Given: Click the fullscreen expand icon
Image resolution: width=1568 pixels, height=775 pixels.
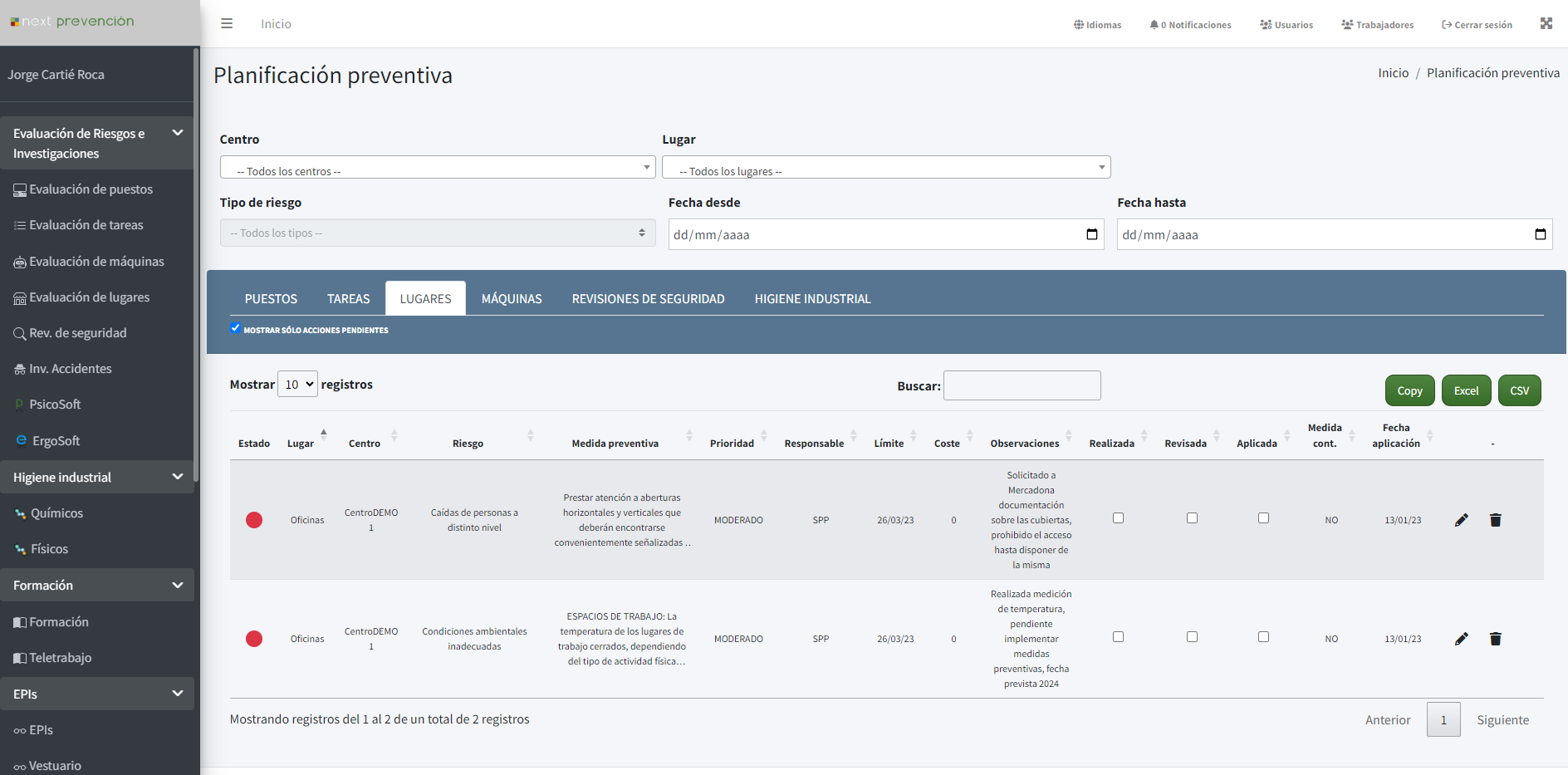Looking at the screenshot, I should coord(1546,23).
